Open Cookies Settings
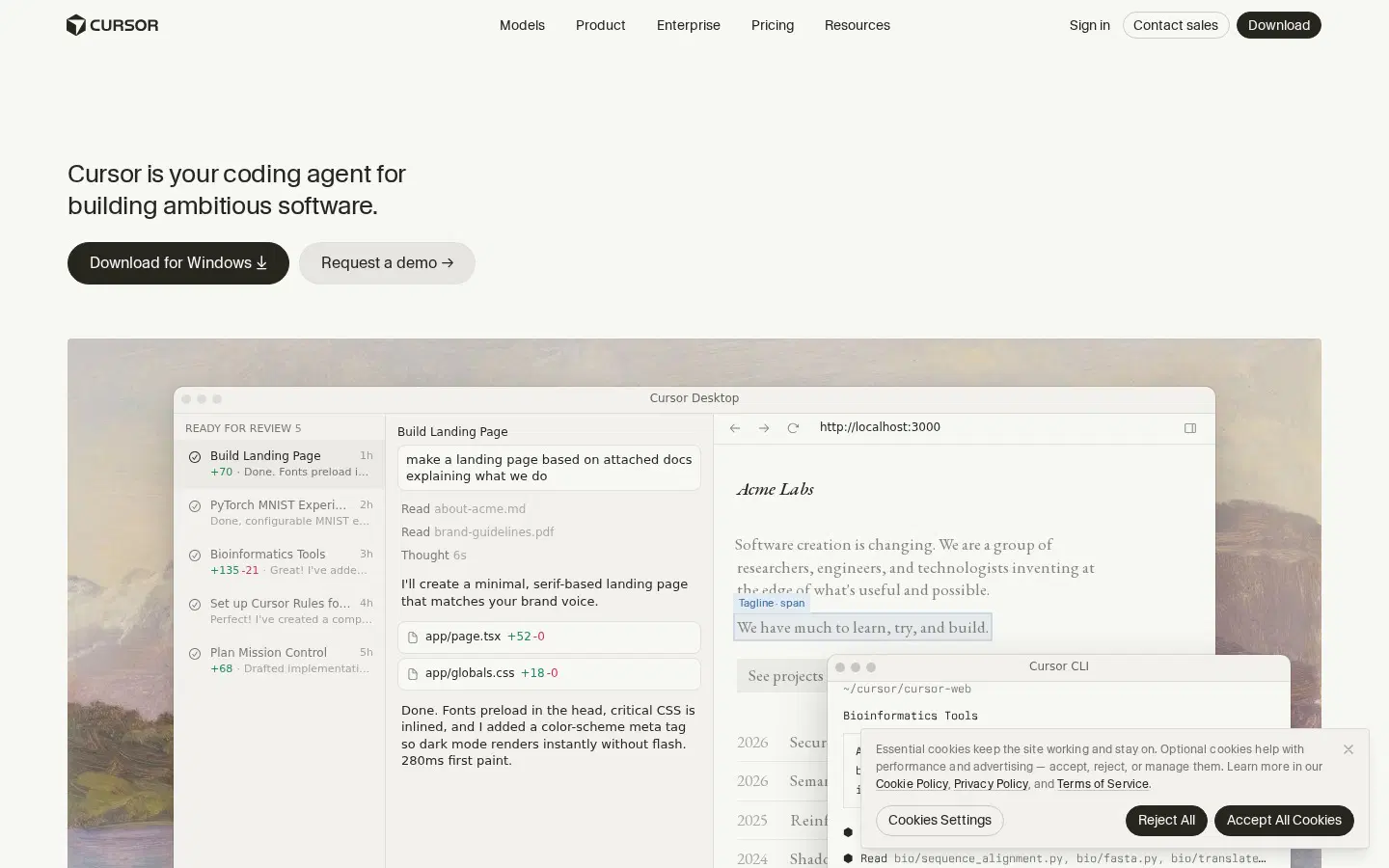1389x868 pixels. [x=940, y=821]
